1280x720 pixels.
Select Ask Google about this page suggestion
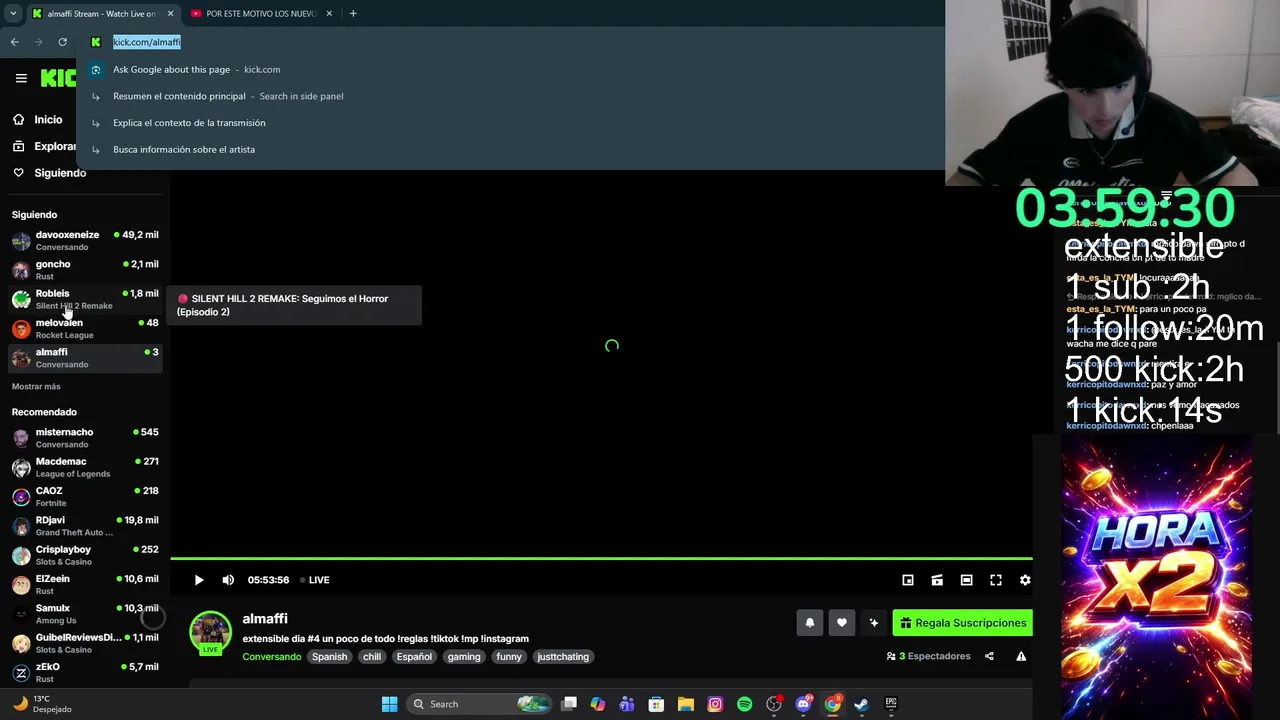510,69
